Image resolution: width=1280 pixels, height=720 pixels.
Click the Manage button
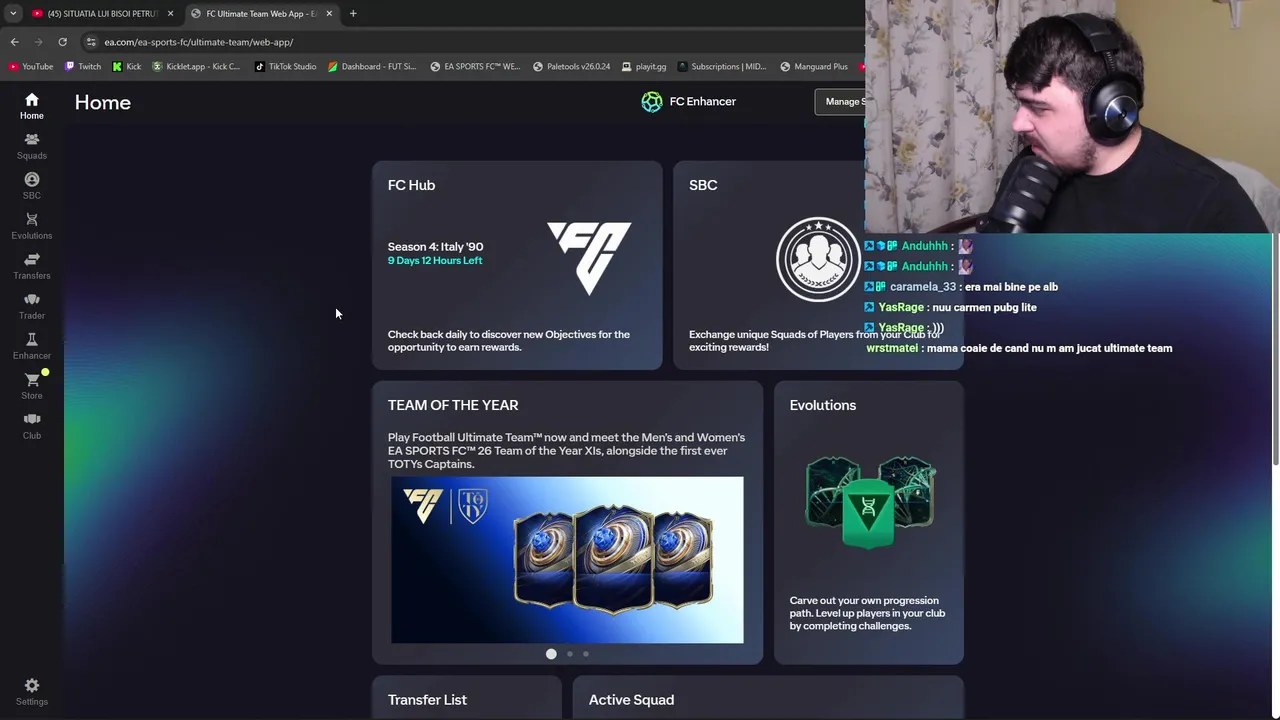point(840,102)
